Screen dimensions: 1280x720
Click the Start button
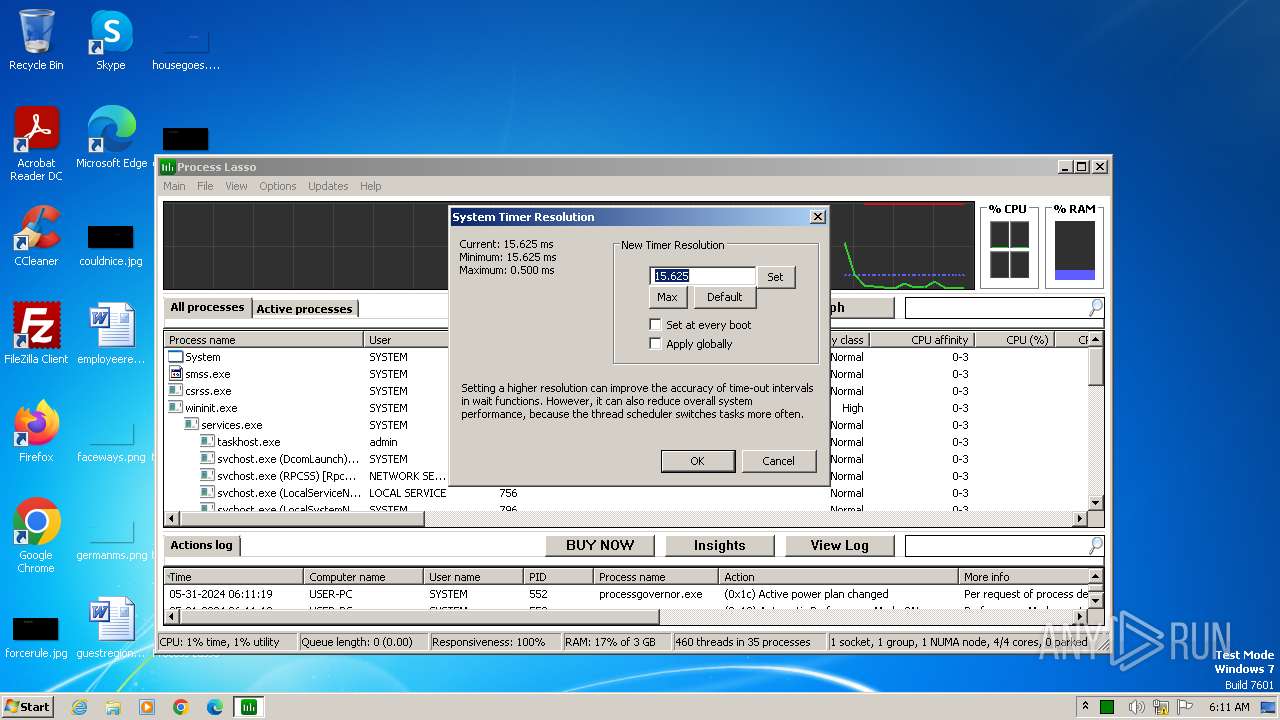click(28, 707)
